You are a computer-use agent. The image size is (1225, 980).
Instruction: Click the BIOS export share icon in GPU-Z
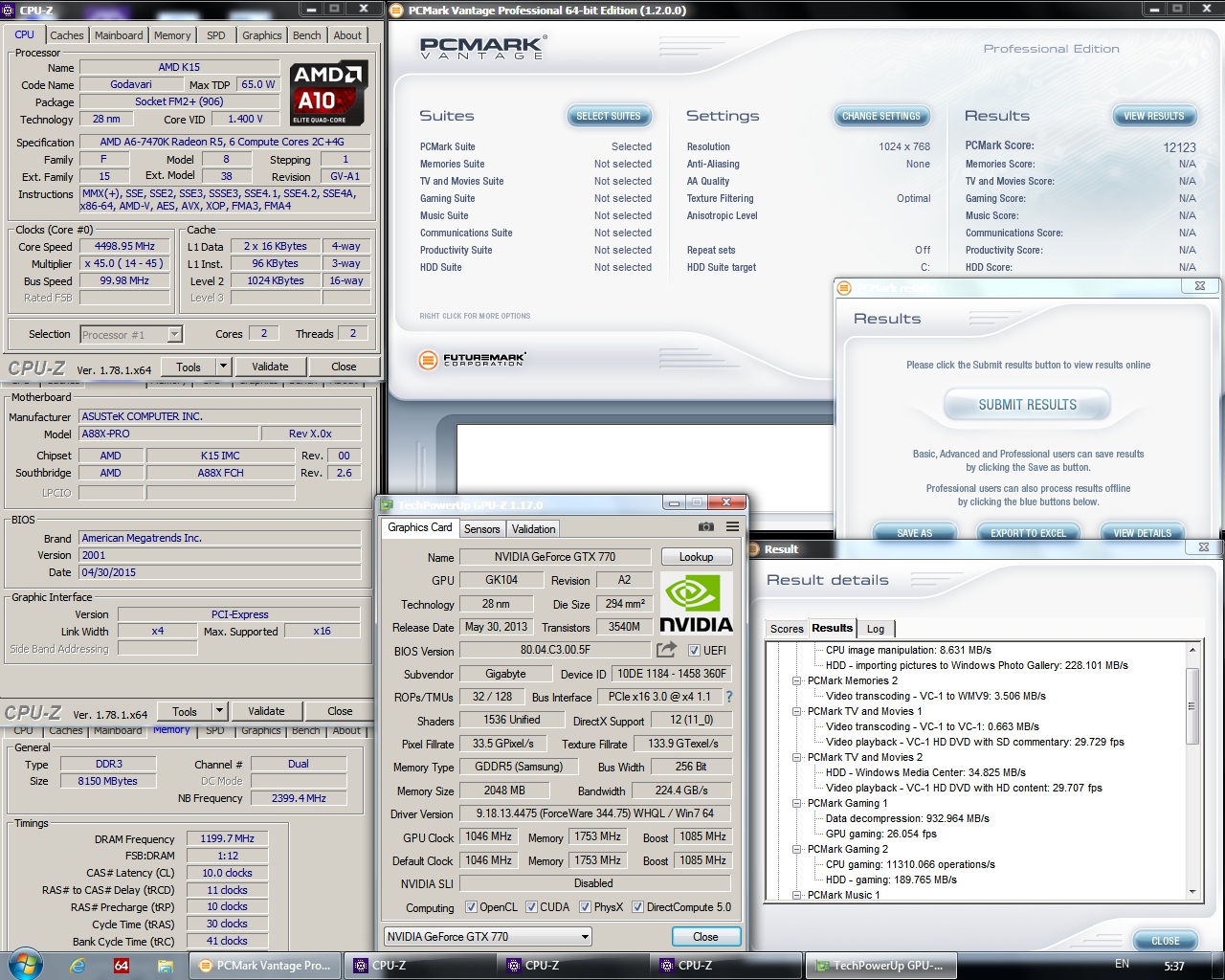click(666, 650)
